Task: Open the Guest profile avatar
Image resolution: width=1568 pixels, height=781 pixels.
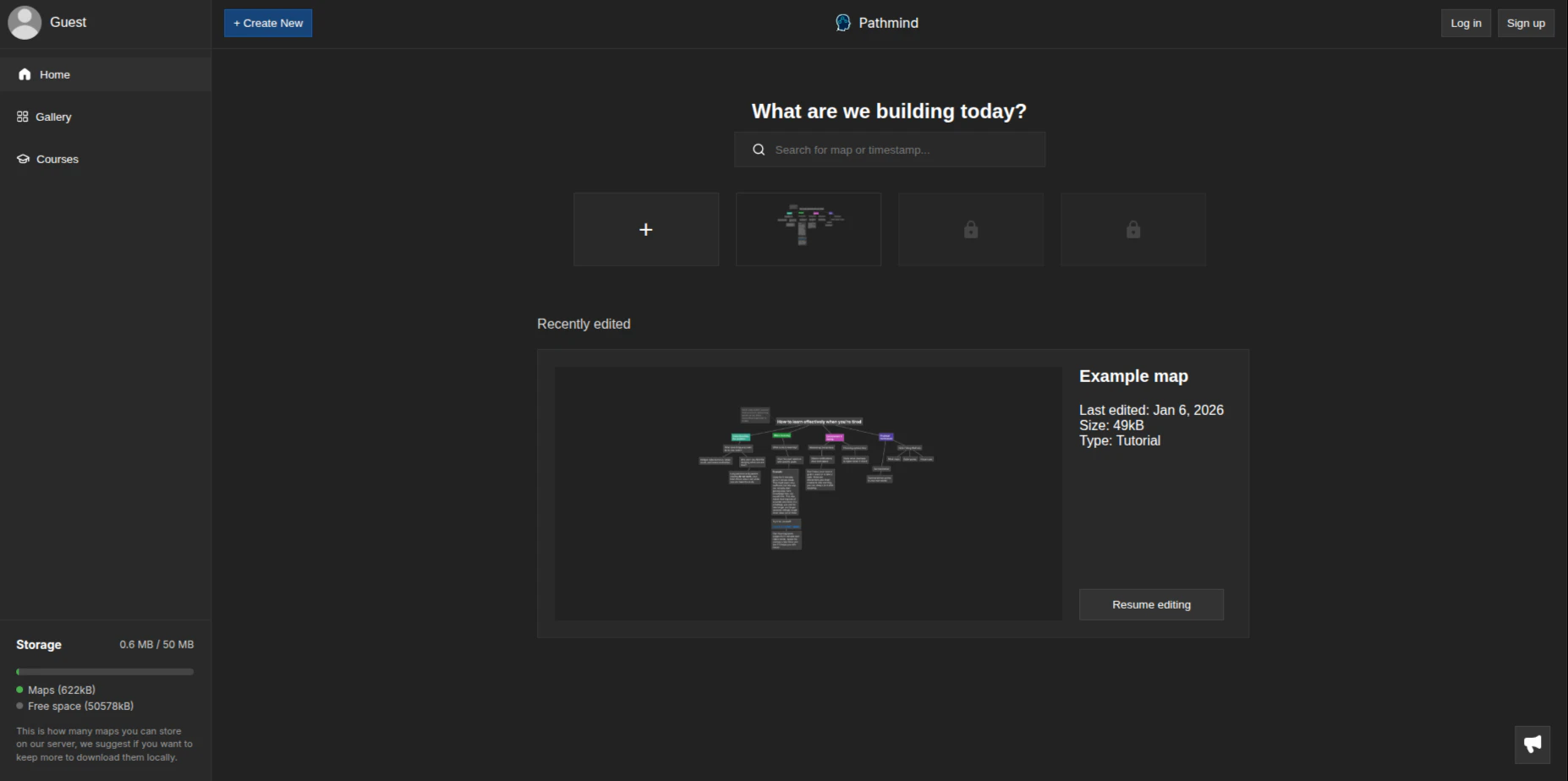Action: (x=25, y=22)
